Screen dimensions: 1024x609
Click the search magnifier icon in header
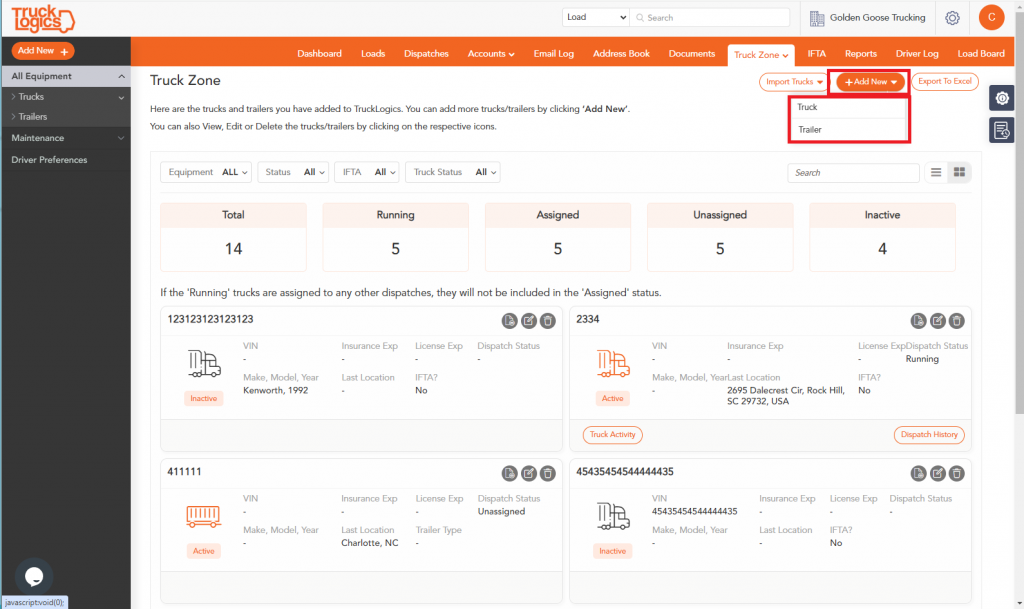tap(640, 18)
